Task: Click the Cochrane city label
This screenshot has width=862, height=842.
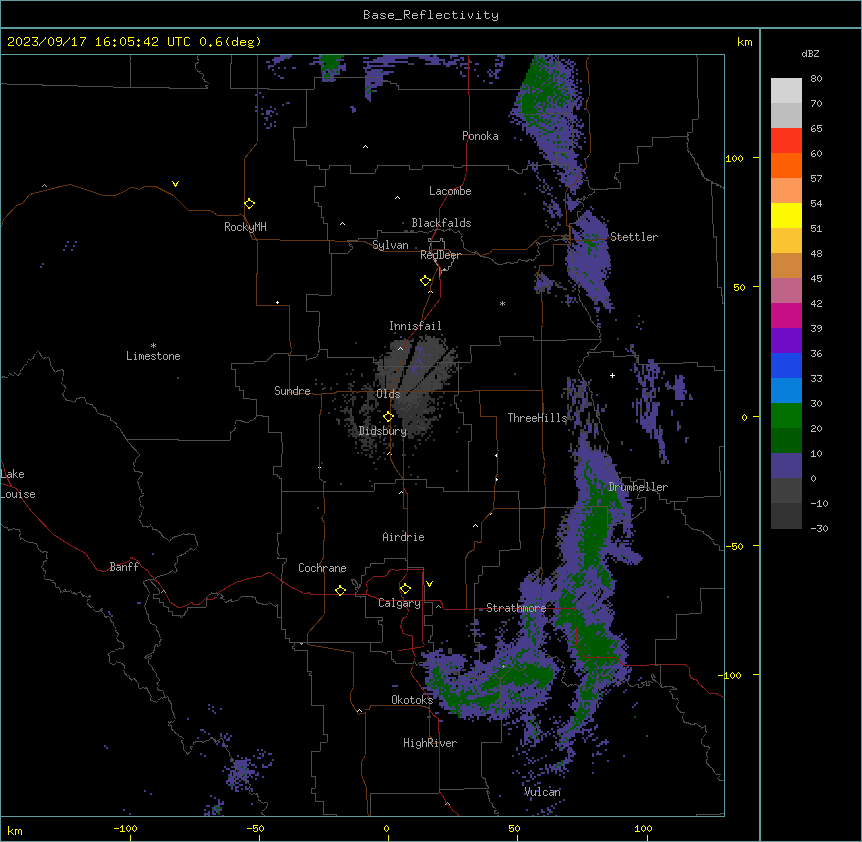Action: tap(322, 568)
